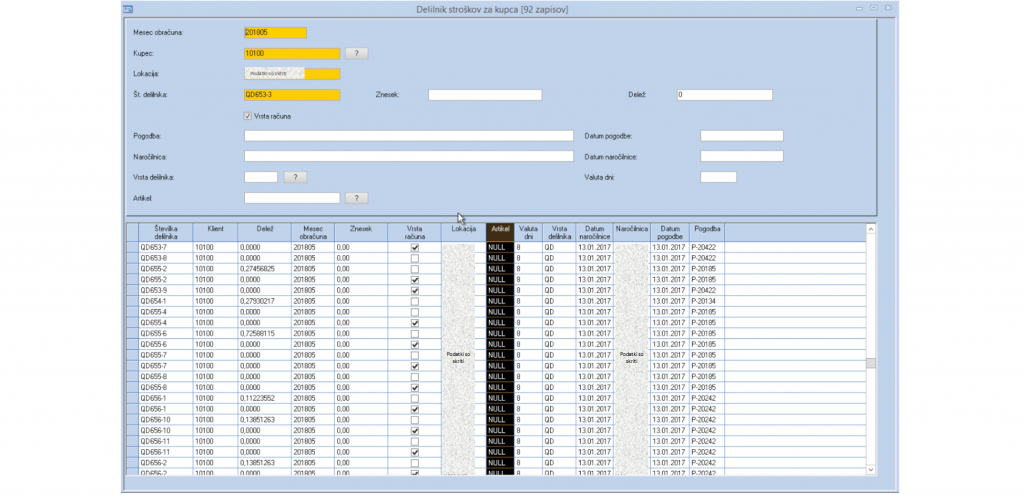The image size is (1024, 495).
Task: Click the NULL Artikel cell in QD654-1 row
Action: click(500, 301)
